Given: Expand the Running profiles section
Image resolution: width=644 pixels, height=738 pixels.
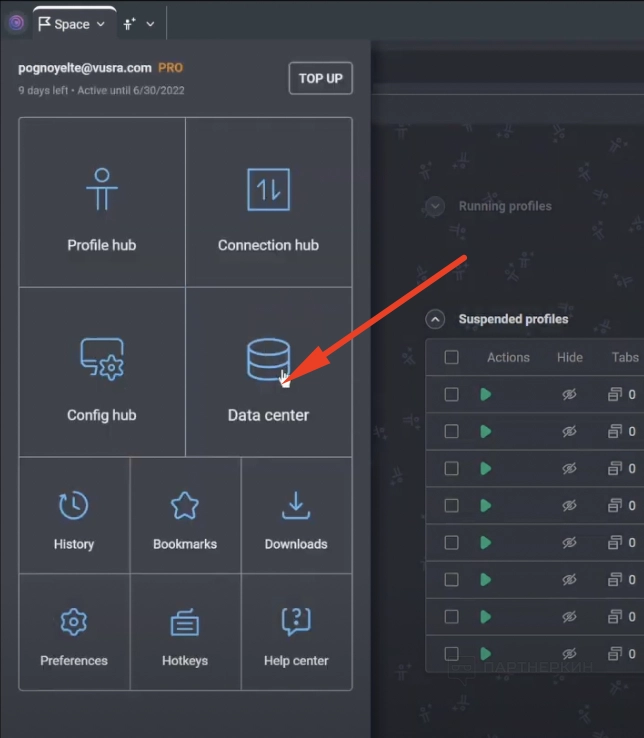Looking at the screenshot, I should click(x=435, y=206).
